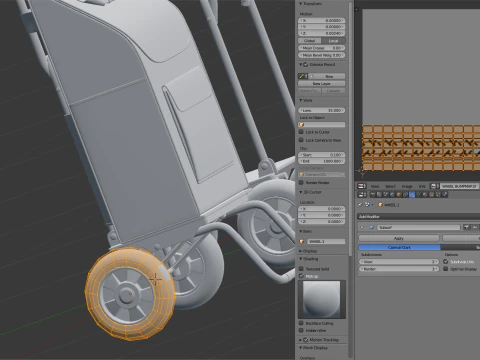
Task: Open the UV editor type selector icon
Action: coord(361,186)
